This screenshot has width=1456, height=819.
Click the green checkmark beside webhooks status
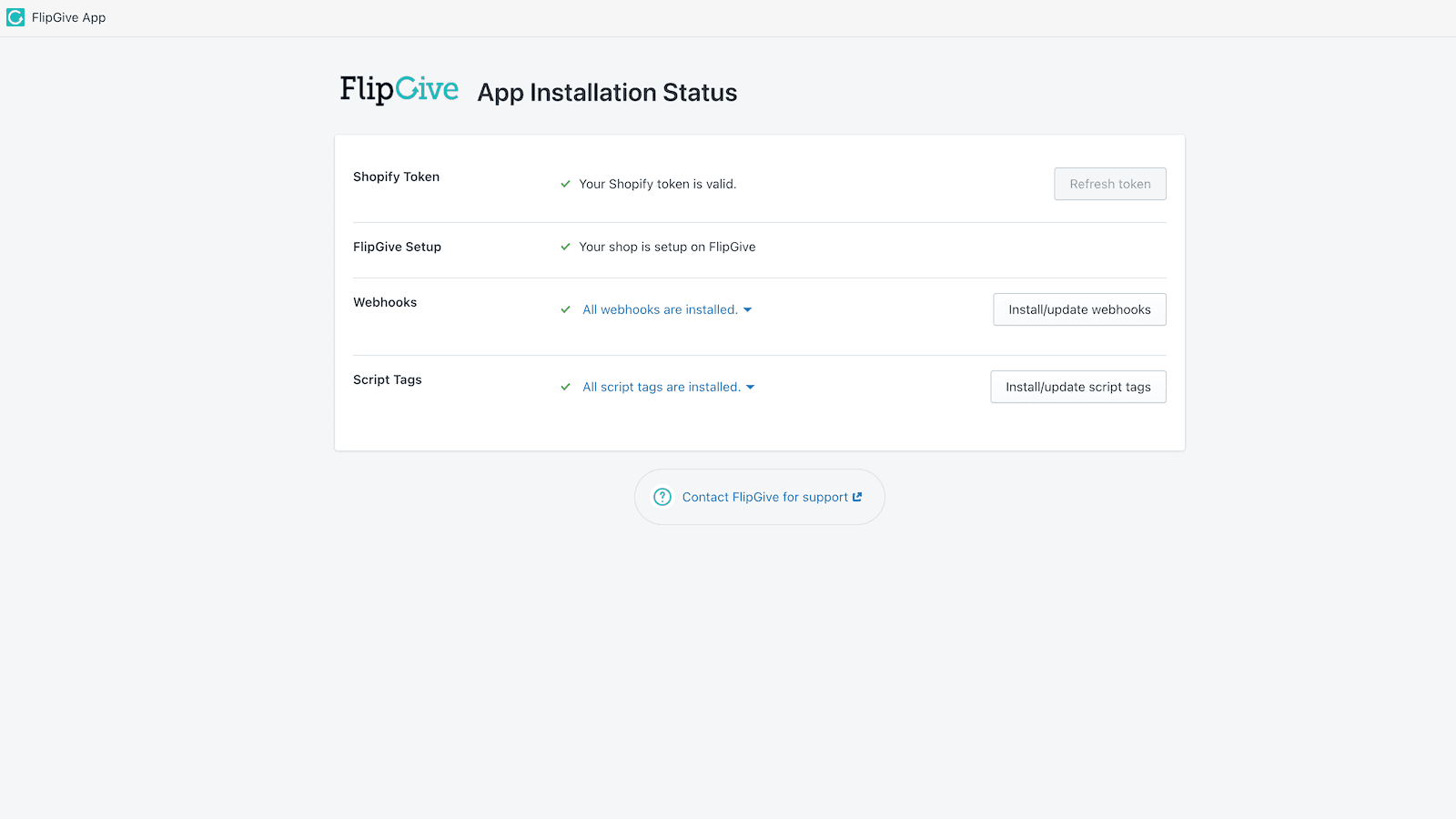[x=565, y=309]
